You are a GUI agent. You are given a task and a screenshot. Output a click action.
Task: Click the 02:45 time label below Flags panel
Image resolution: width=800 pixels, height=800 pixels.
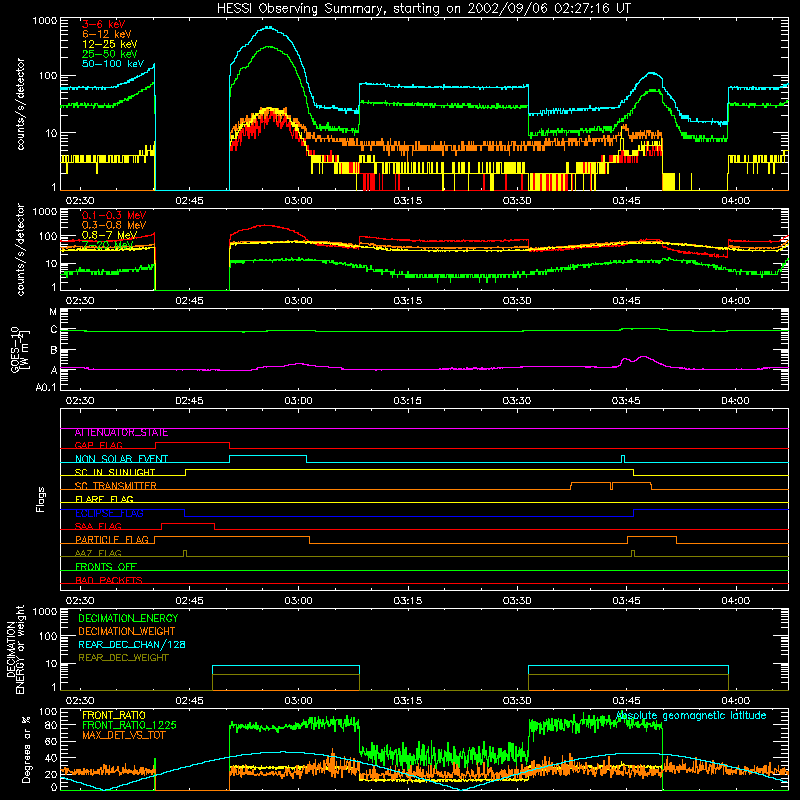point(189,601)
